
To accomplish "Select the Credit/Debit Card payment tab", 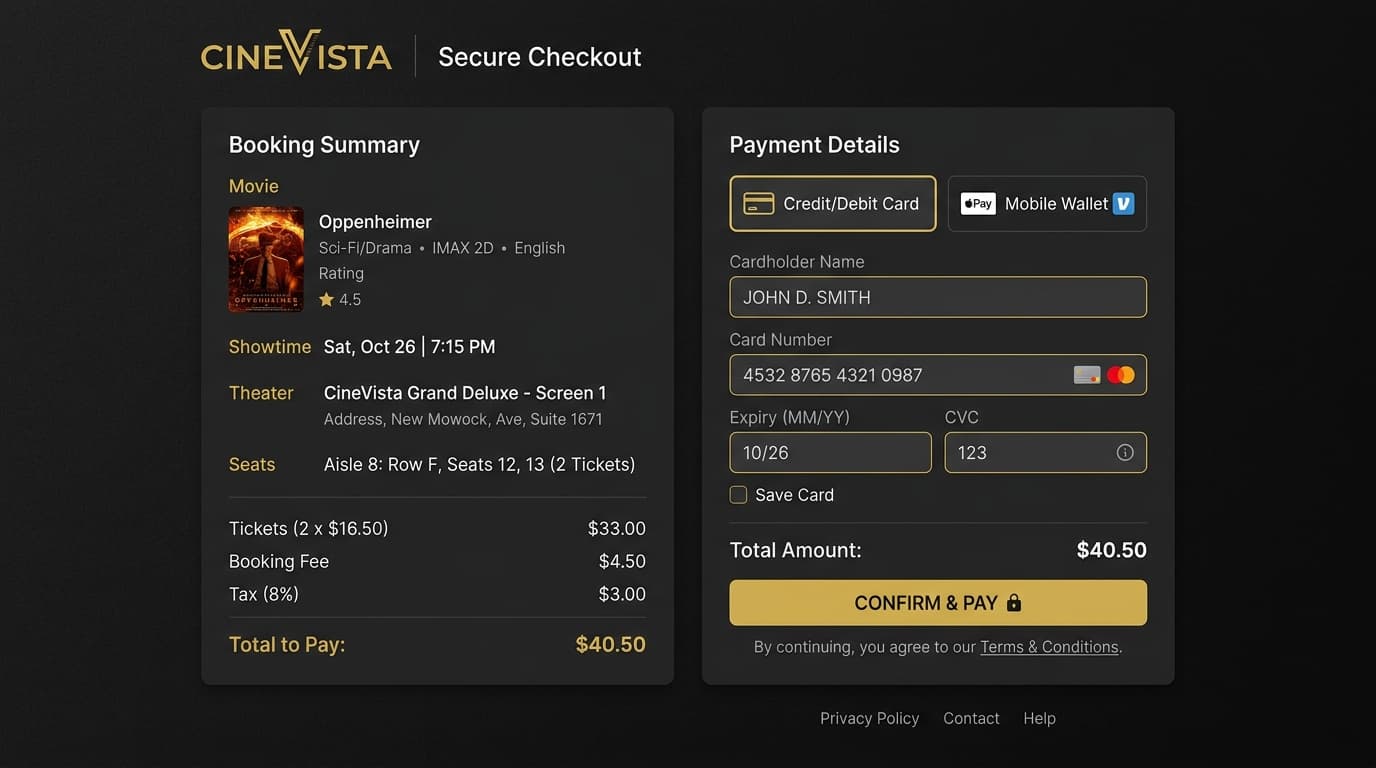I will pyautogui.click(x=833, y=204).
